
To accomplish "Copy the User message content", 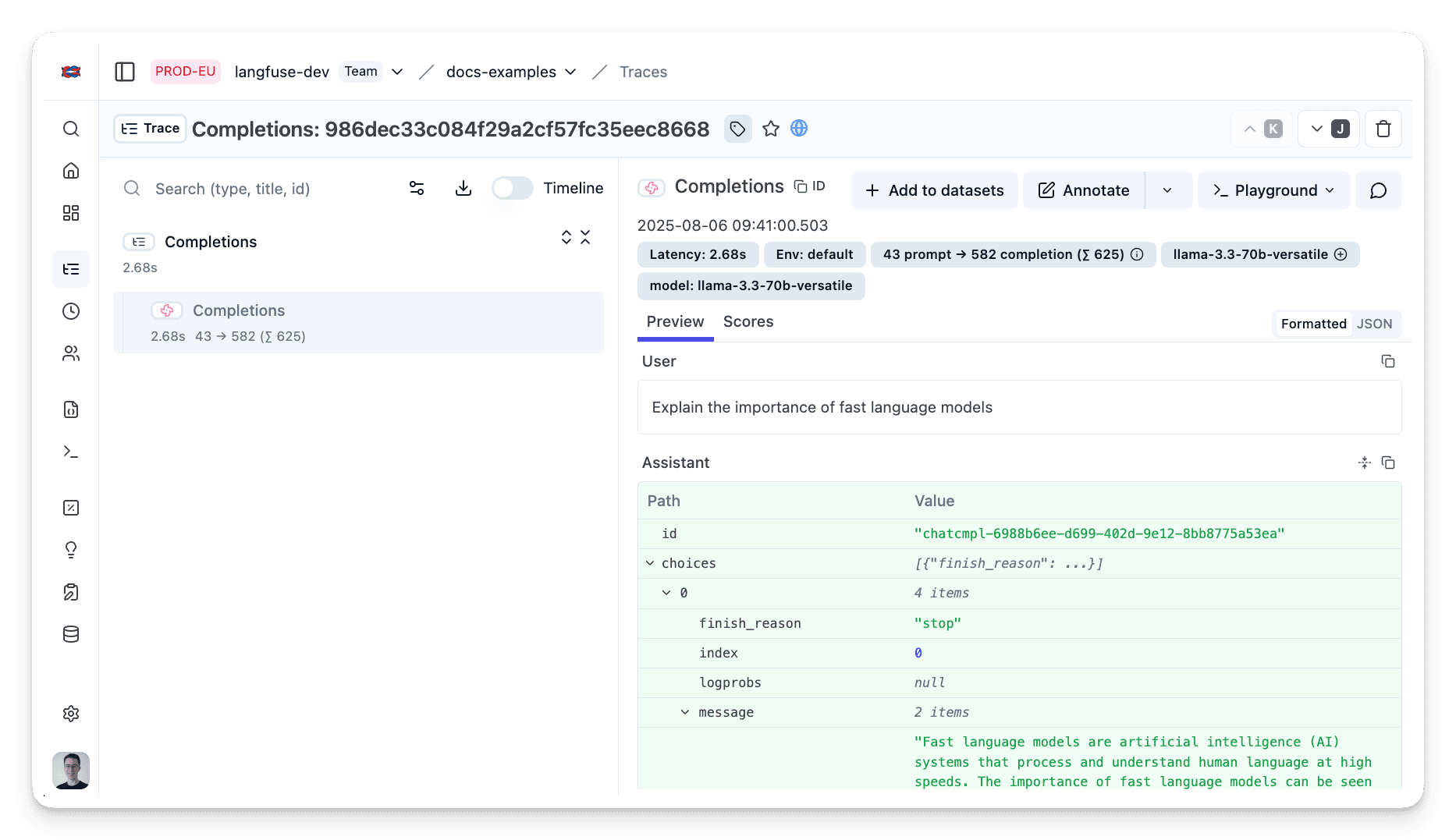I will (1387, 361).
